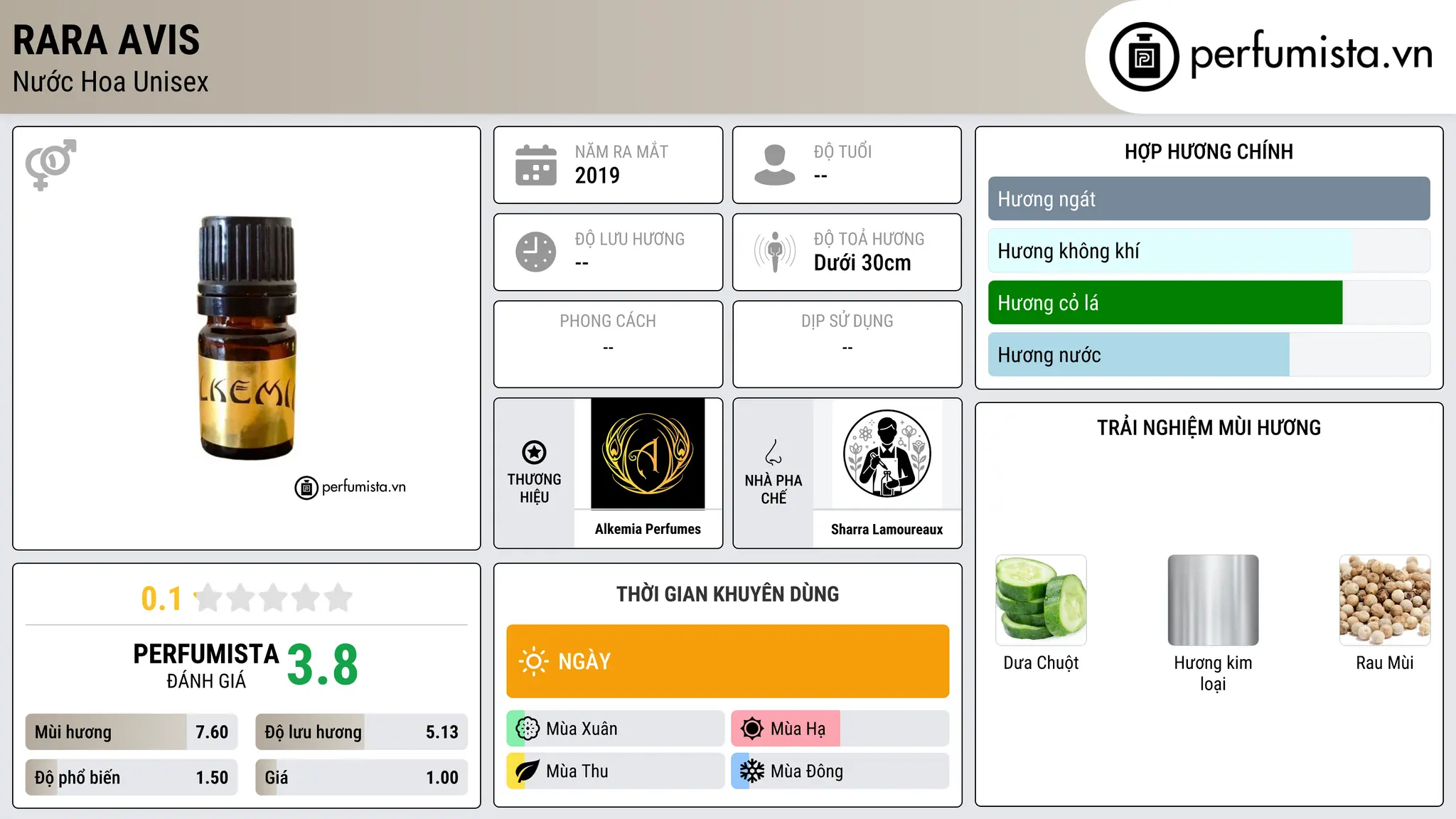Click the PHONG CÁCH card
The image size is (1456, 819).
coord(608,344)
